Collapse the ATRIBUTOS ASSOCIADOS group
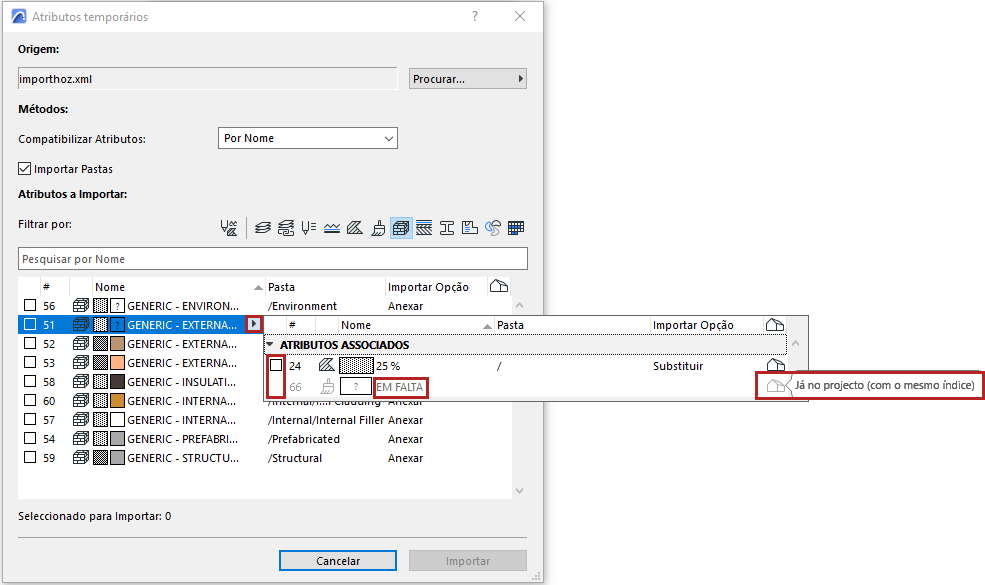Viewport: 985px width, 585px height. (x=270, y=344)
